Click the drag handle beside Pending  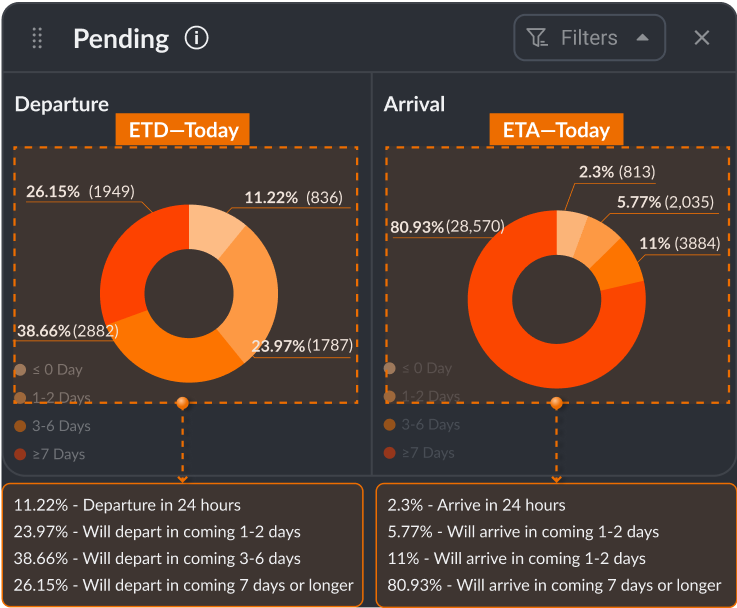(x=38, y=38)
